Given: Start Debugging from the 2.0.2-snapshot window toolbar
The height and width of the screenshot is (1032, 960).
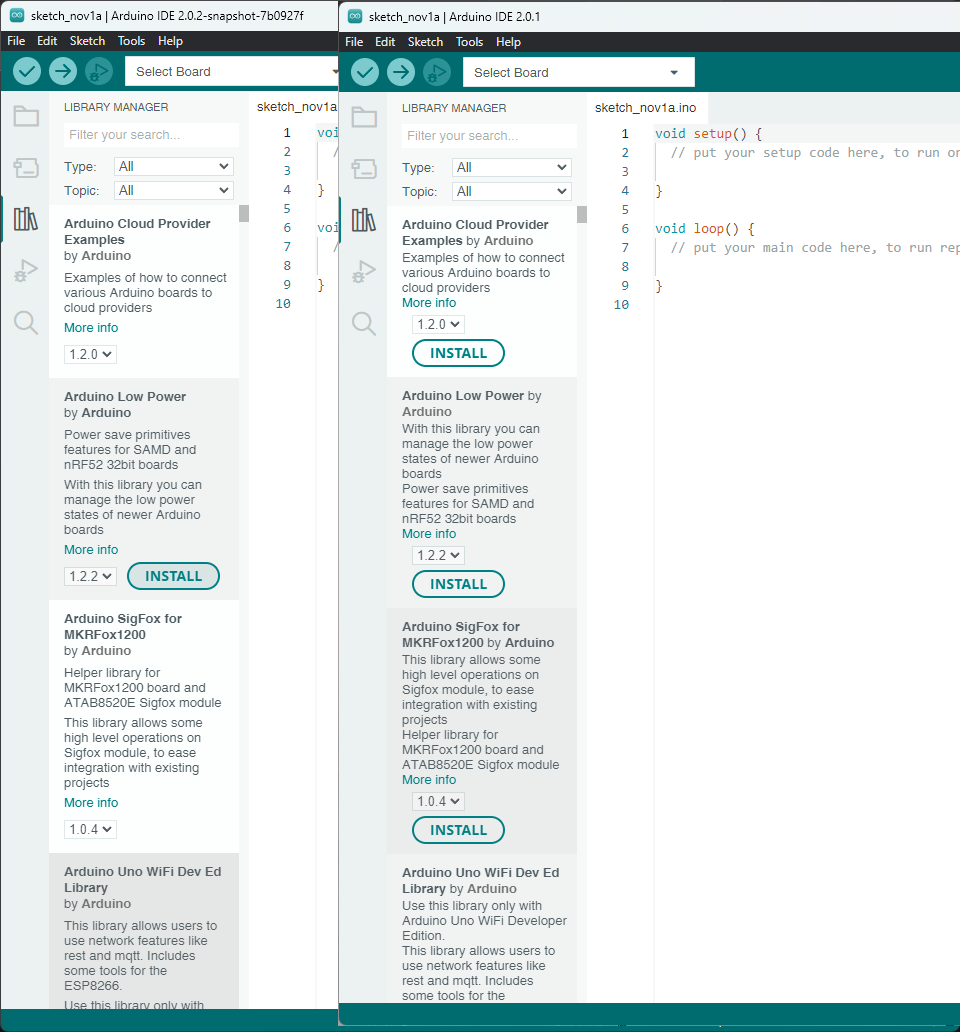Looking at the screenshot, I should point(99,71).
